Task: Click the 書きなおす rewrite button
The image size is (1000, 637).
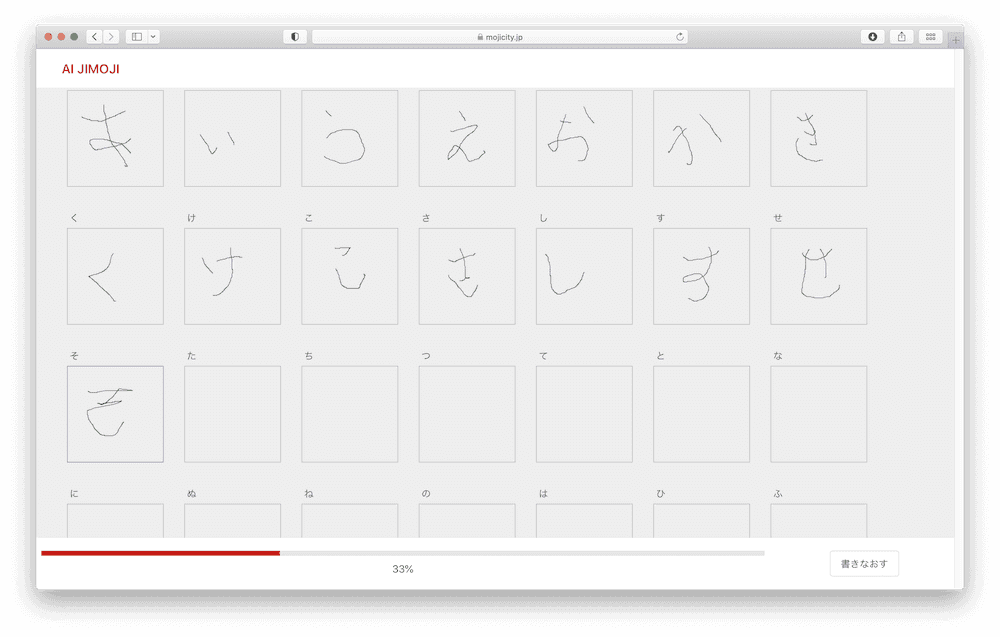Action: pos(864,564)
